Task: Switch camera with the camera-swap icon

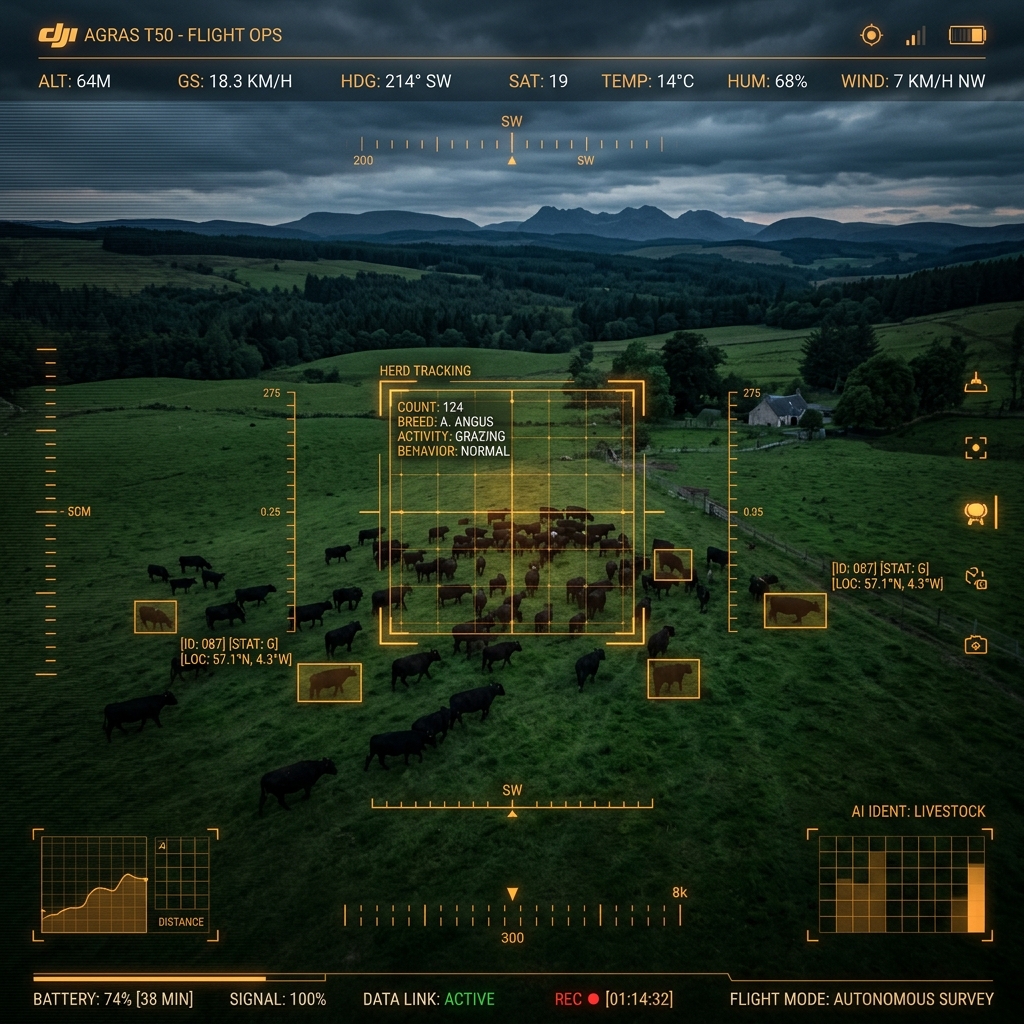Action: click(976, 579)
